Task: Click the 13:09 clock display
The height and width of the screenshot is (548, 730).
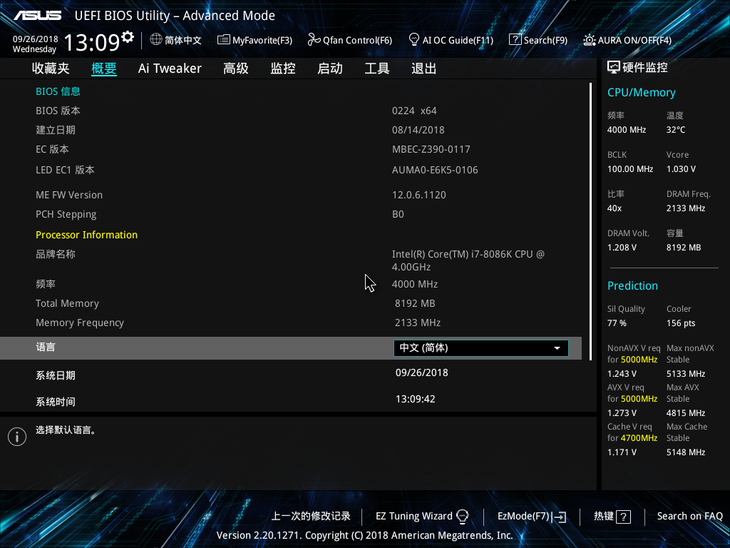Action: [92, 43]
